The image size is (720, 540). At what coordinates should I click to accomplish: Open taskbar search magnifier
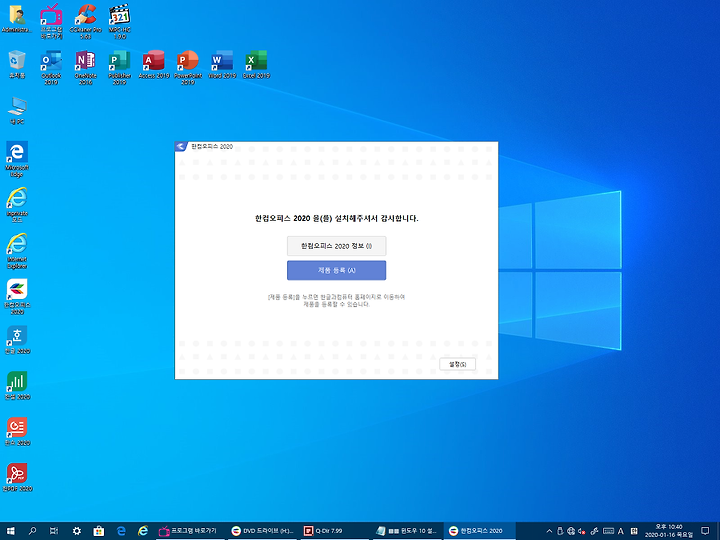coord(32,531)
